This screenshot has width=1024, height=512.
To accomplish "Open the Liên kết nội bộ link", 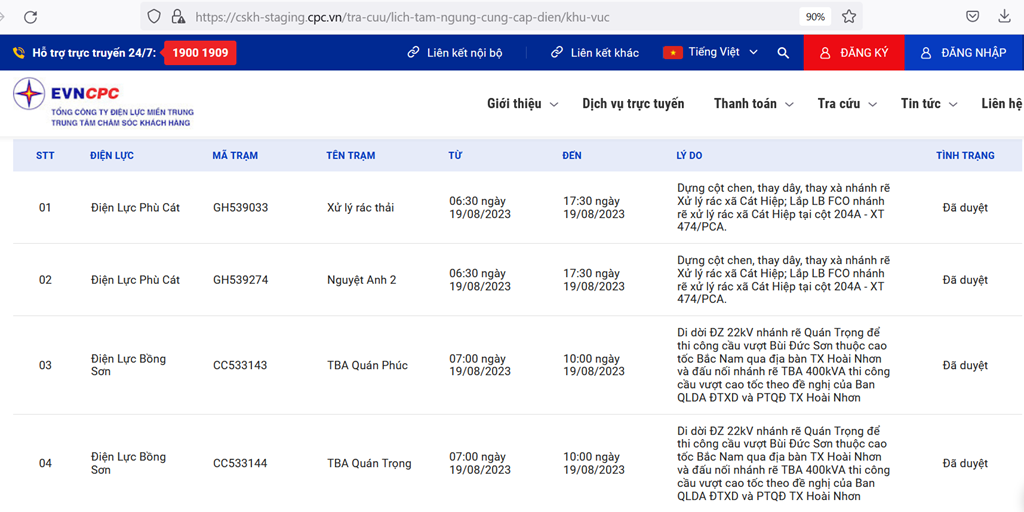I will 455,53.
